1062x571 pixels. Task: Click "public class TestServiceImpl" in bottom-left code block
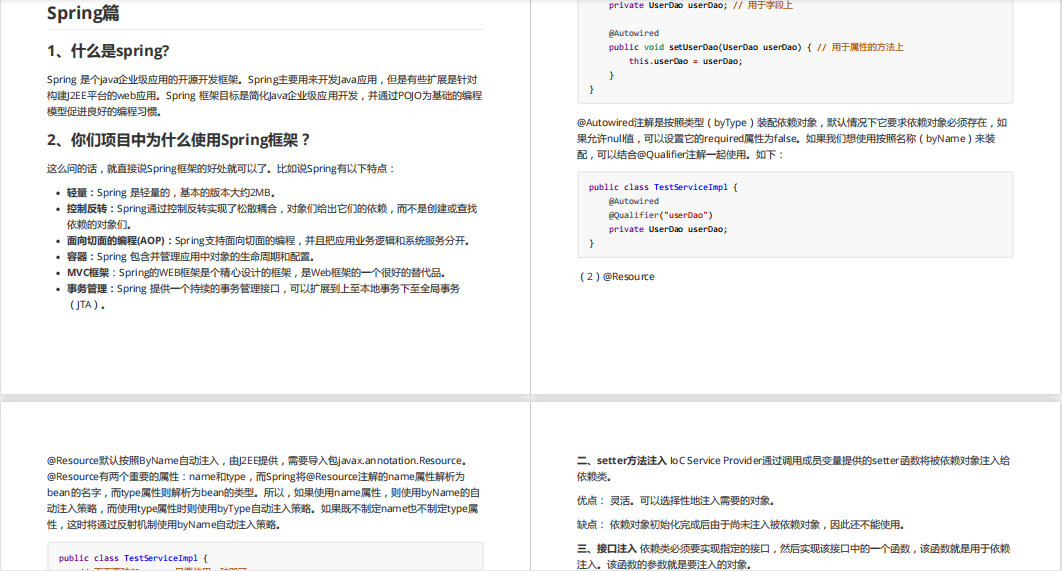[128, 558]
